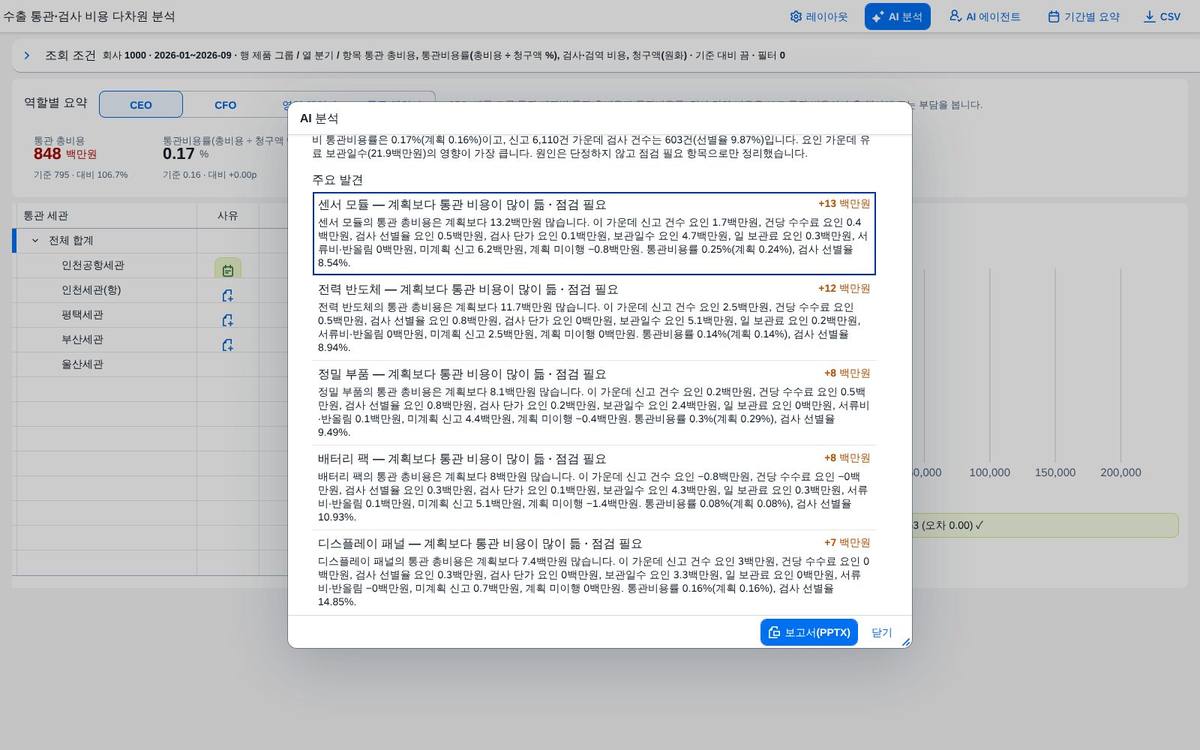This screenshot has width=1200, height=750.
Task: Click the 사유 column header
Action: [228, 215]
